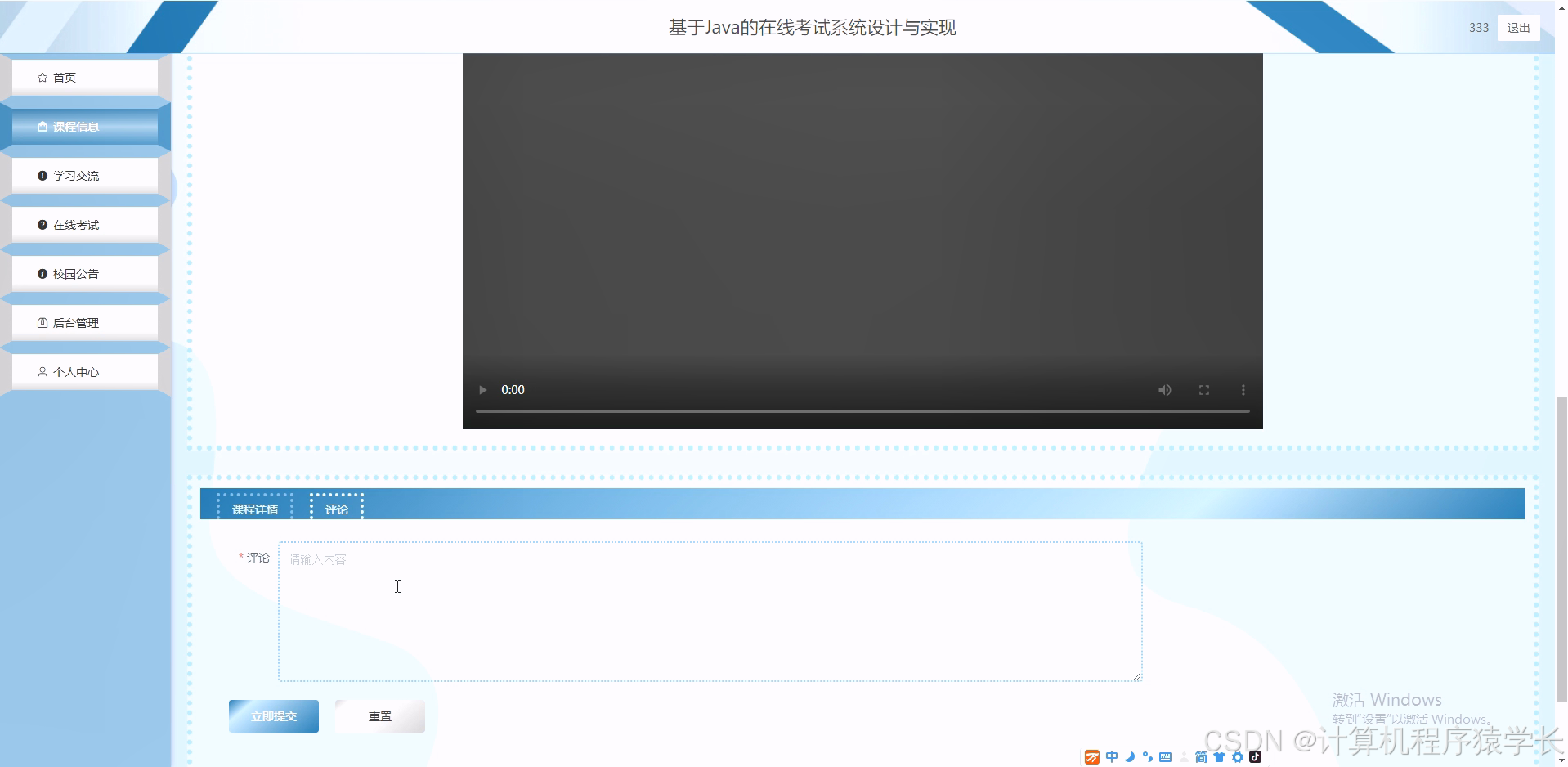Switch to the 评论 tab
The image size is (1568, 767).
point(337,508)
